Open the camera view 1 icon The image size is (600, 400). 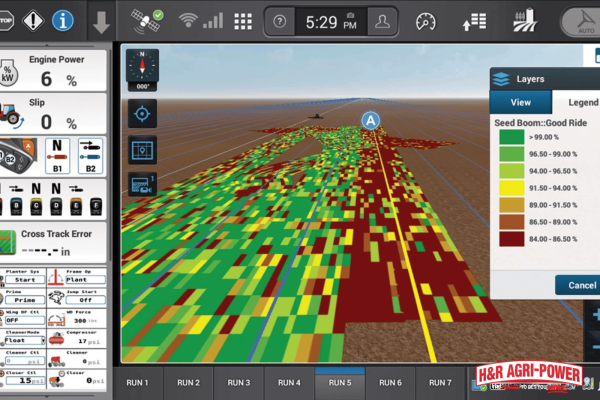coord(142,184)
